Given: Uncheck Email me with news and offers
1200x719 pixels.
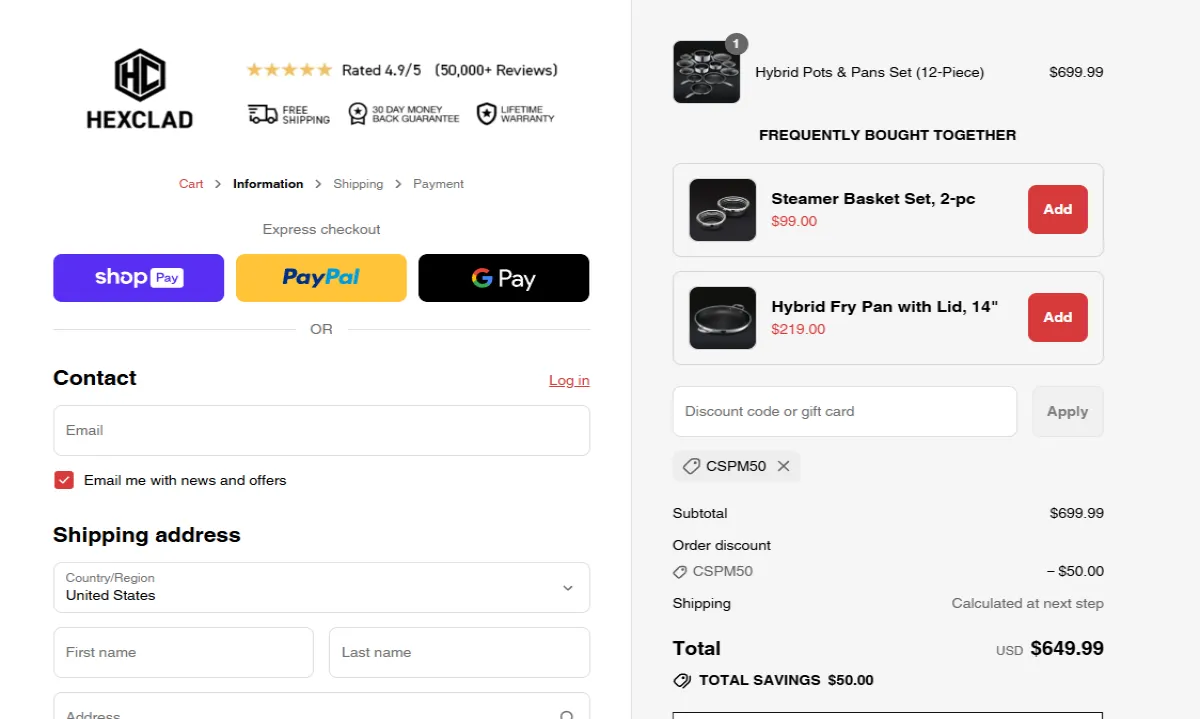Looking at the screenshot, I should coord(64,480).
